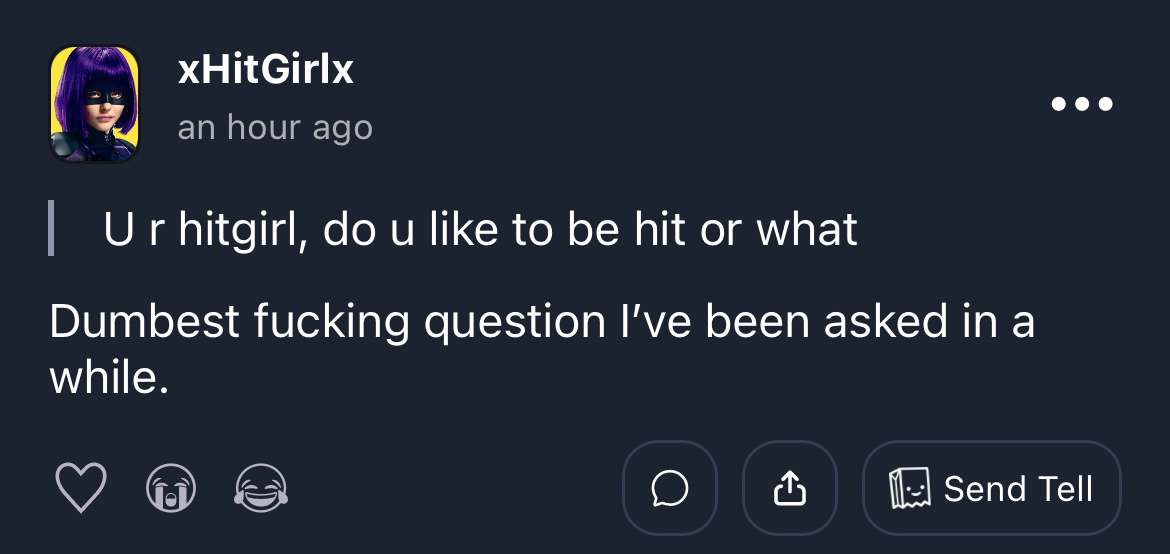The width and height of the screenshot is (1170, 554).
Task: Click the word "while." in the reply
Action: click(108, 378)
